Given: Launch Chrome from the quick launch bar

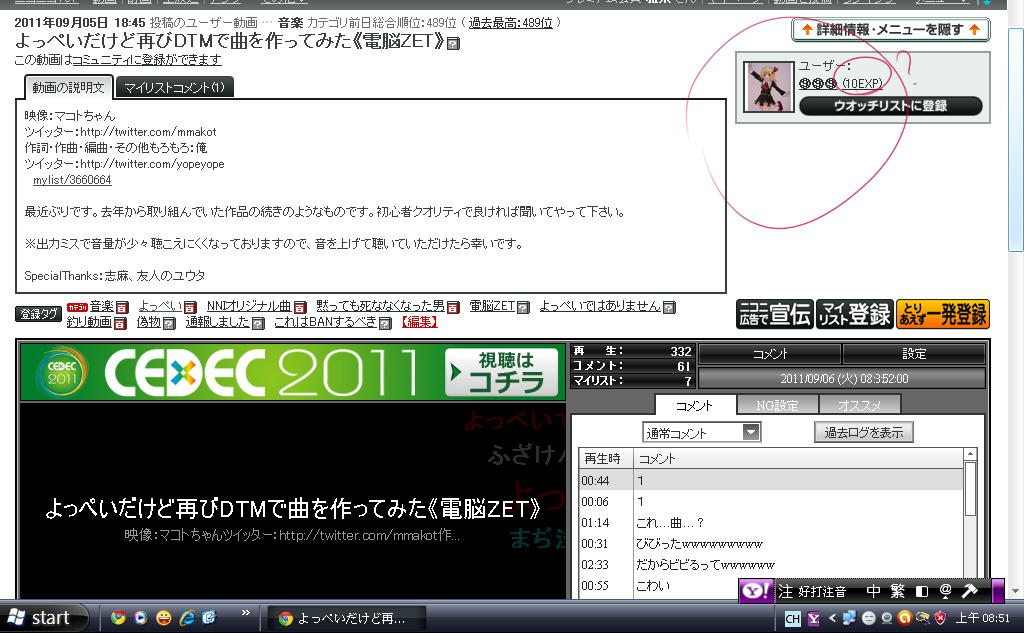Looking at the screenshot, I should point(118,617).
